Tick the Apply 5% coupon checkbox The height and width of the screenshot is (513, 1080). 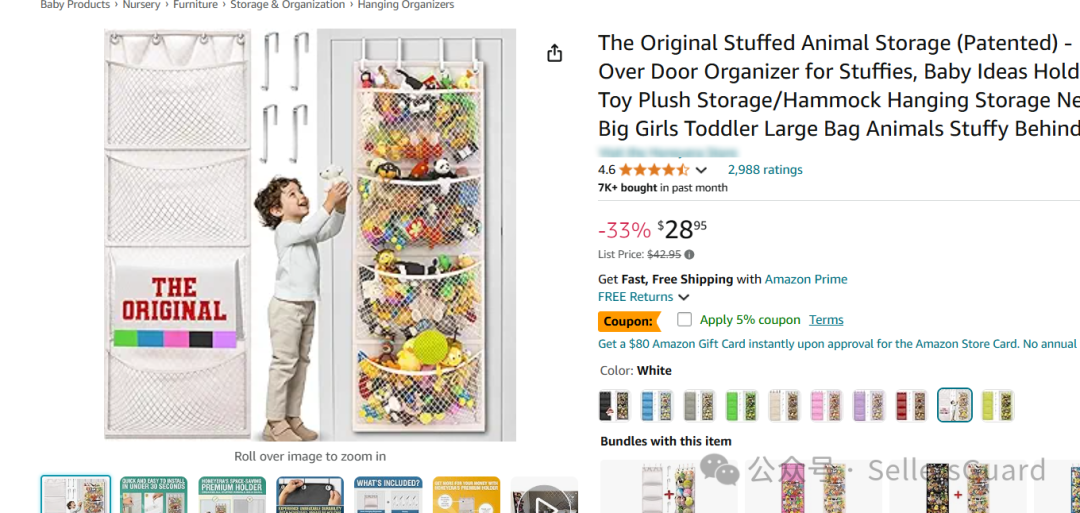pos(684,320)
